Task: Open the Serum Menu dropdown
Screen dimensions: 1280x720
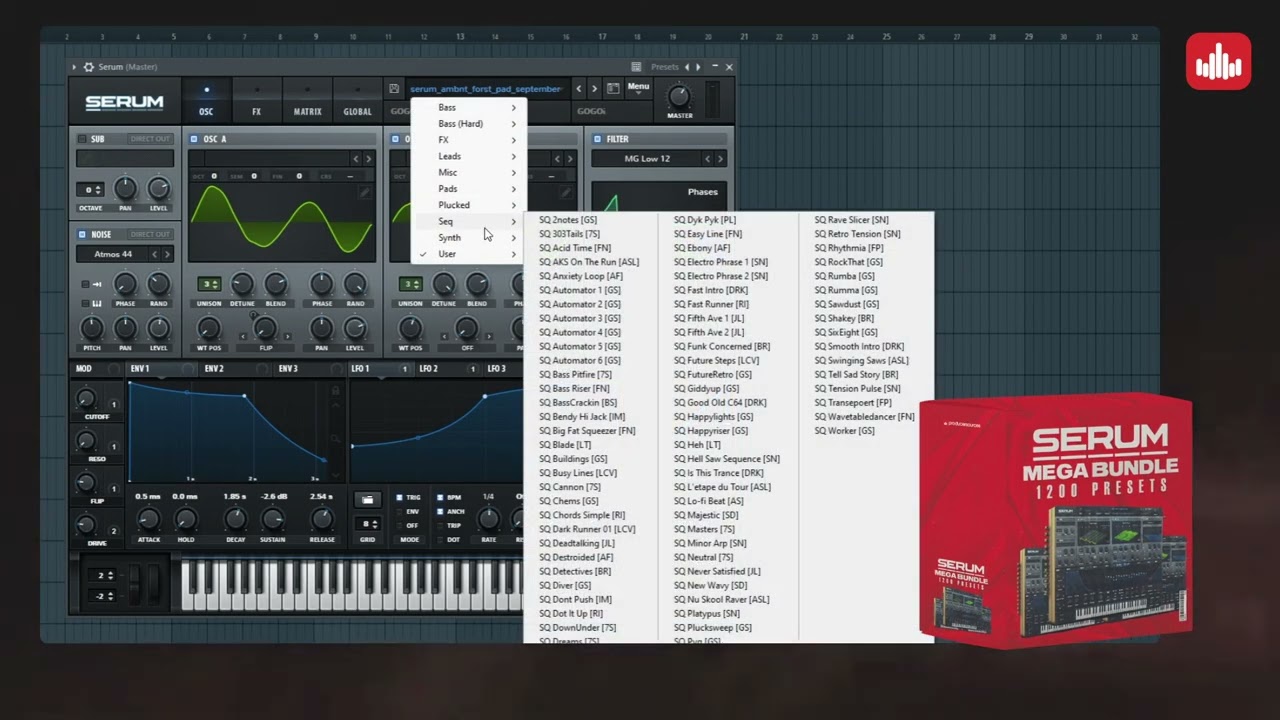Action: click(638, 87)
